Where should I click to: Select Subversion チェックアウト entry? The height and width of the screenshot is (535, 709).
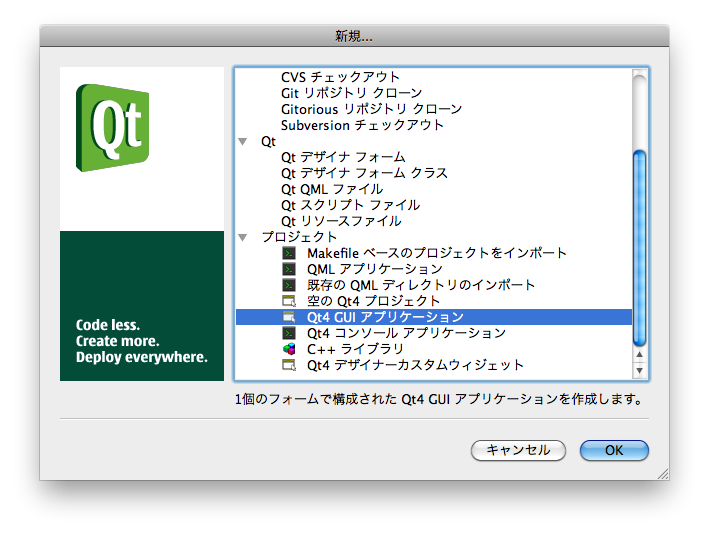[362, 125]
